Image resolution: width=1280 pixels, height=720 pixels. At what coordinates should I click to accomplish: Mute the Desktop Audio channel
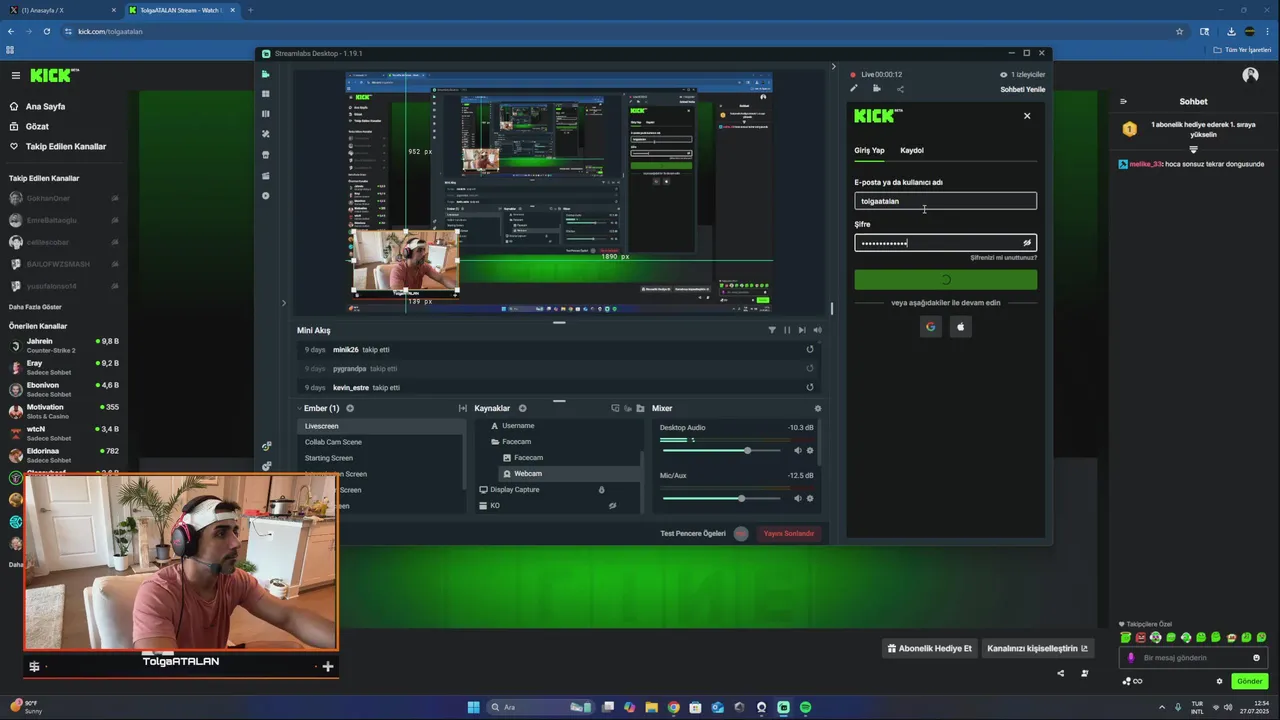coord(798,450)
